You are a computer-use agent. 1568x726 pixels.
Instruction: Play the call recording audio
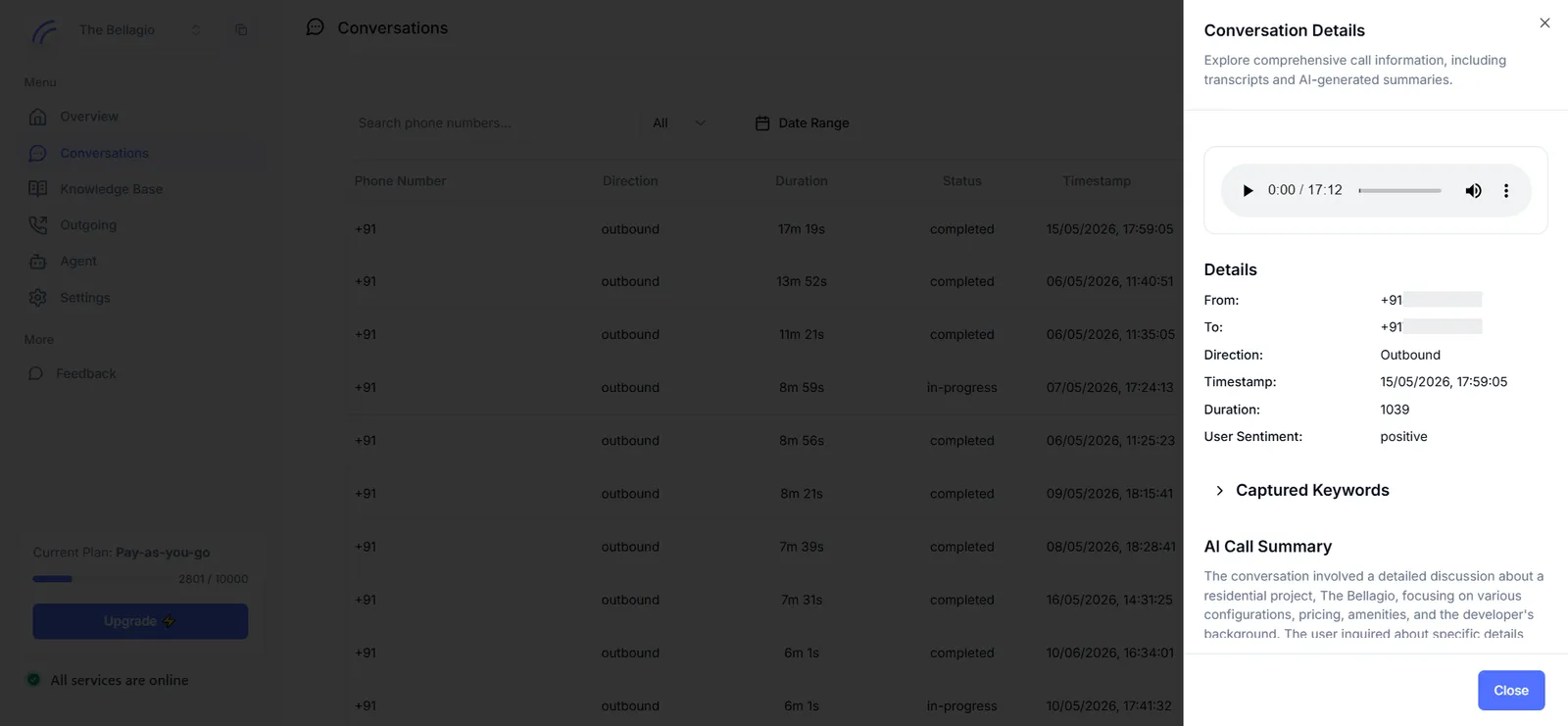[1248, 190]
